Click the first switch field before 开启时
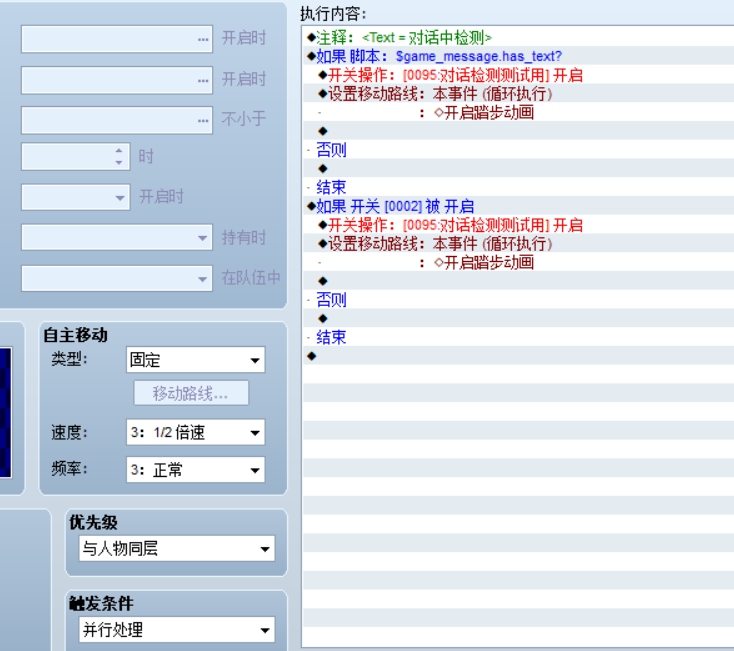 [x=117, y=39]
